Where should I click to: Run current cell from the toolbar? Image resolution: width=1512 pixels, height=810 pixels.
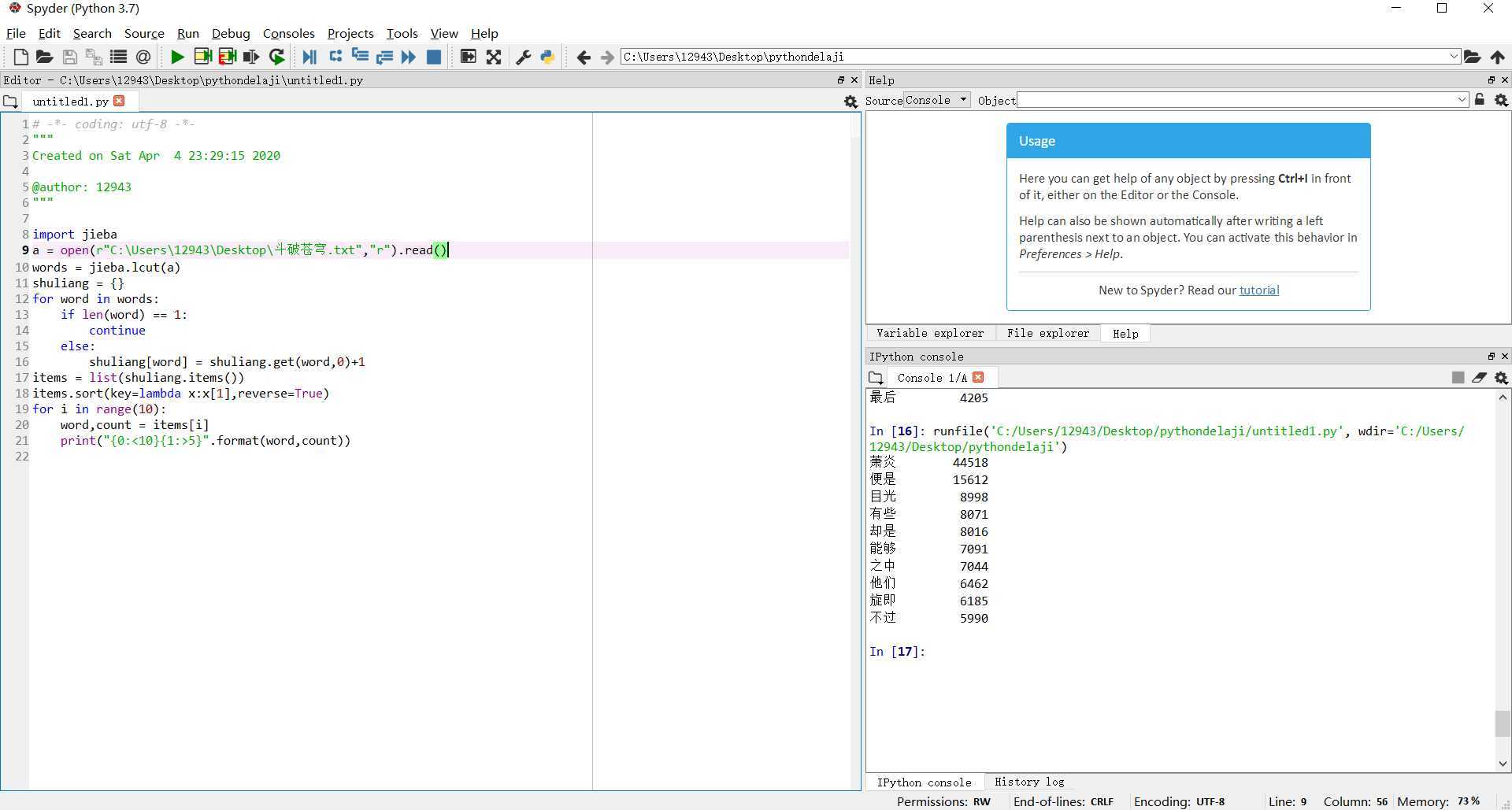[x=202, y=57]
